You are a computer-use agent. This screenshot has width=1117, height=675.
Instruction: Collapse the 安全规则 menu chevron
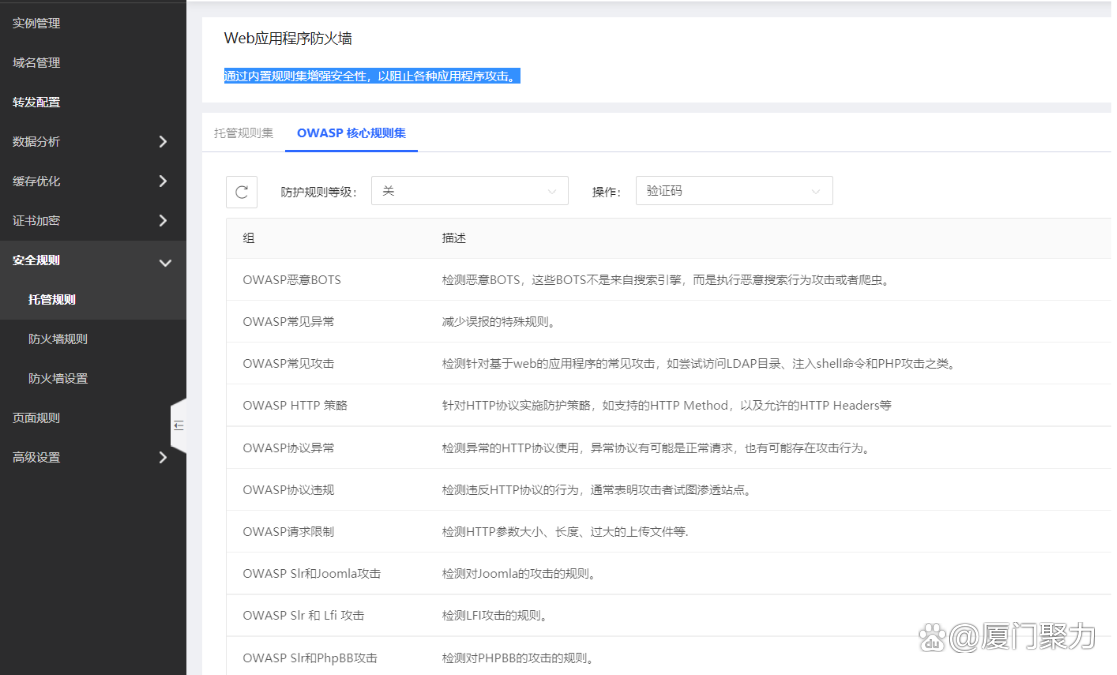(165, 262)
